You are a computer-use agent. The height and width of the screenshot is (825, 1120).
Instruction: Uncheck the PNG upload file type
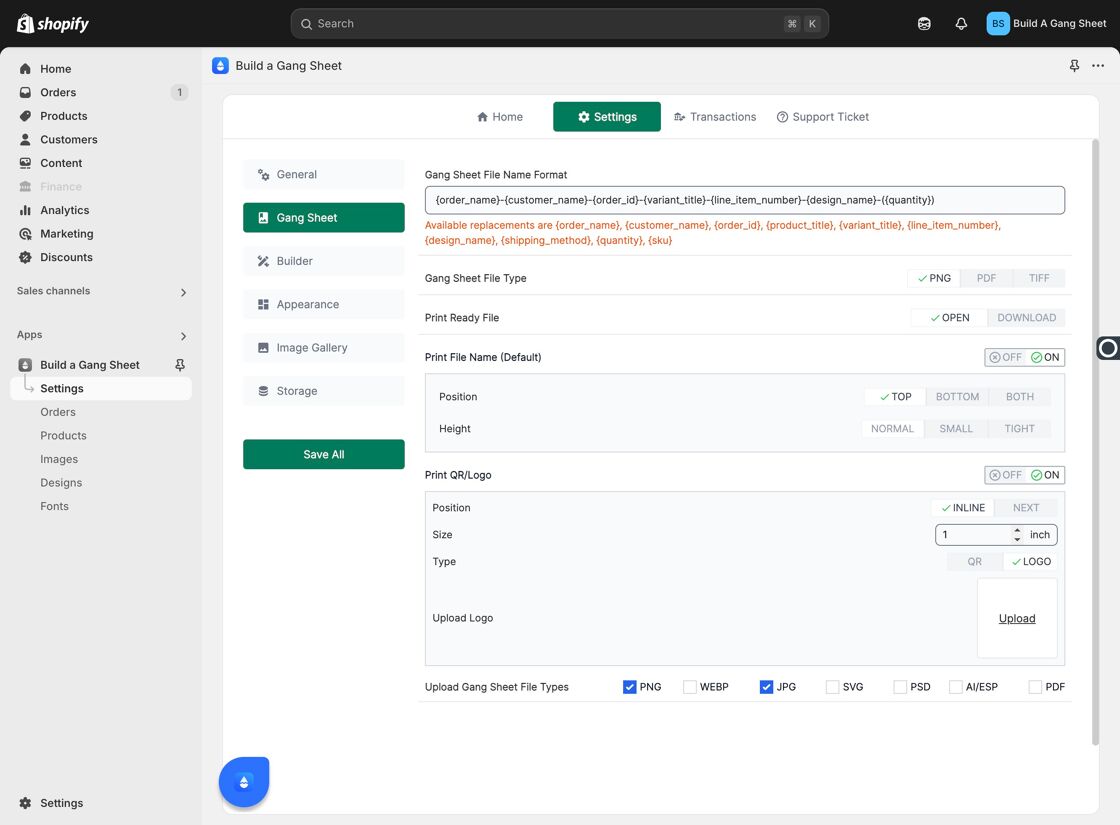tap(629, 687)
